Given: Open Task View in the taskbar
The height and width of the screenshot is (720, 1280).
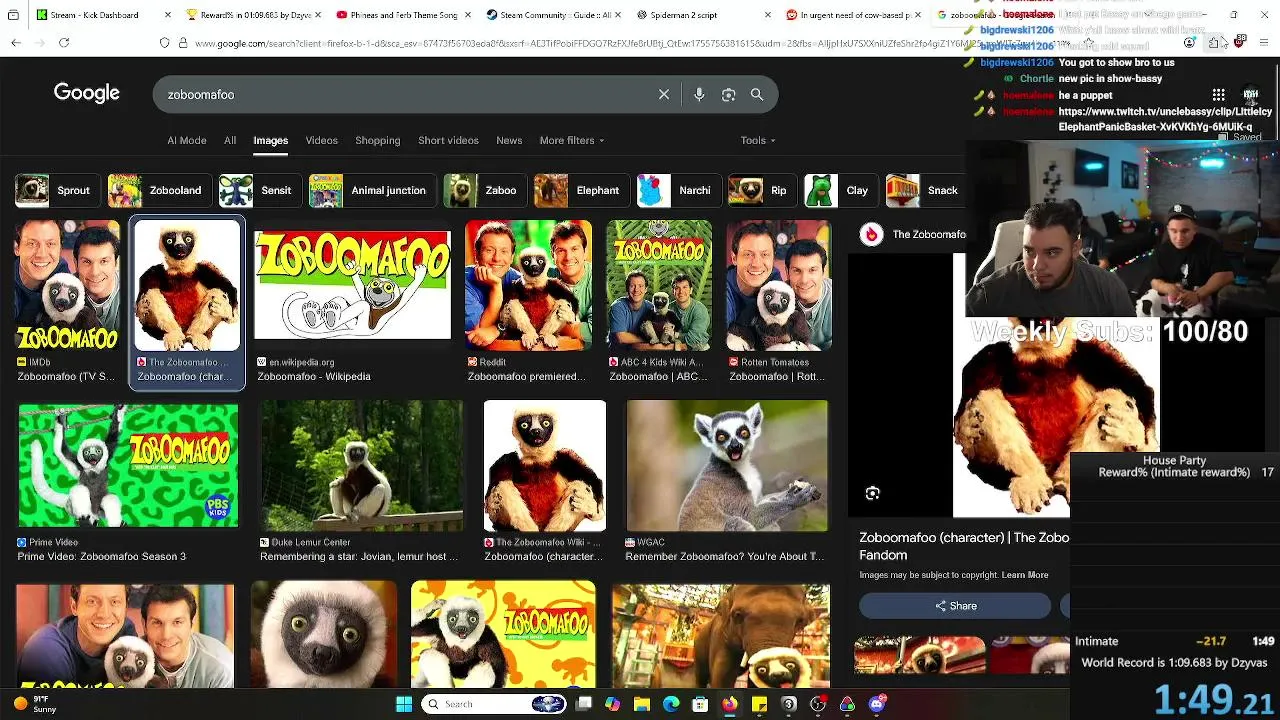Looking at the screenshot, I should pyautogui.click(x=584, y=704).
